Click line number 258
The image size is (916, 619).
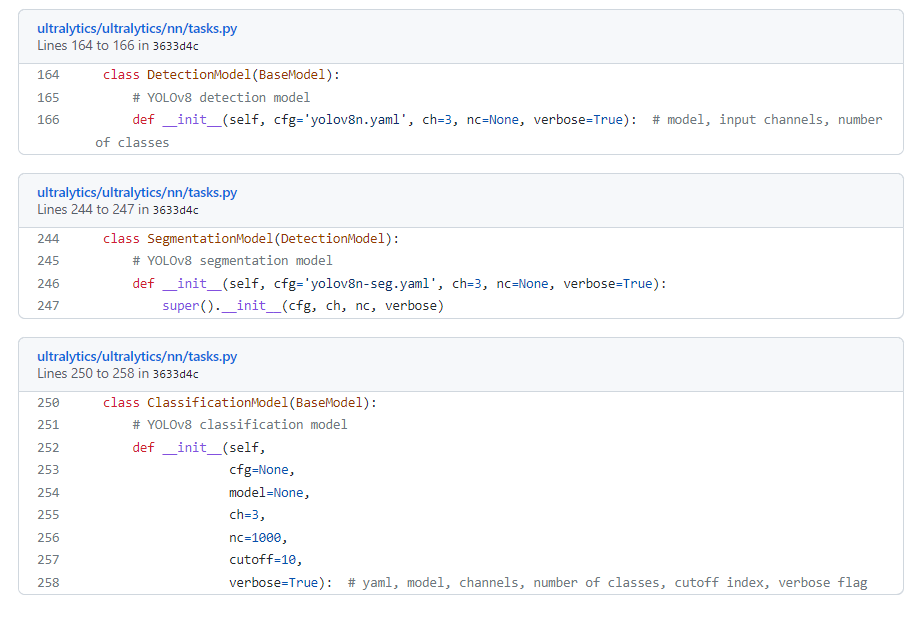point(48,583)
